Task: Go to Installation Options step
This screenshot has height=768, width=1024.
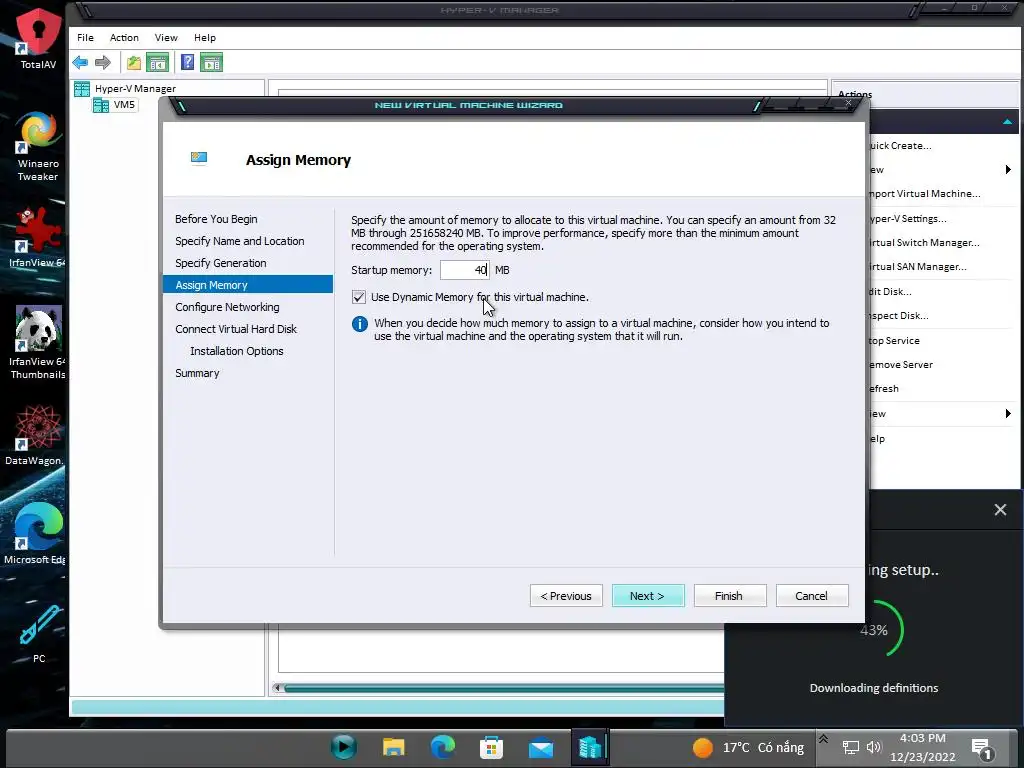Action: [x=236, y=351]
